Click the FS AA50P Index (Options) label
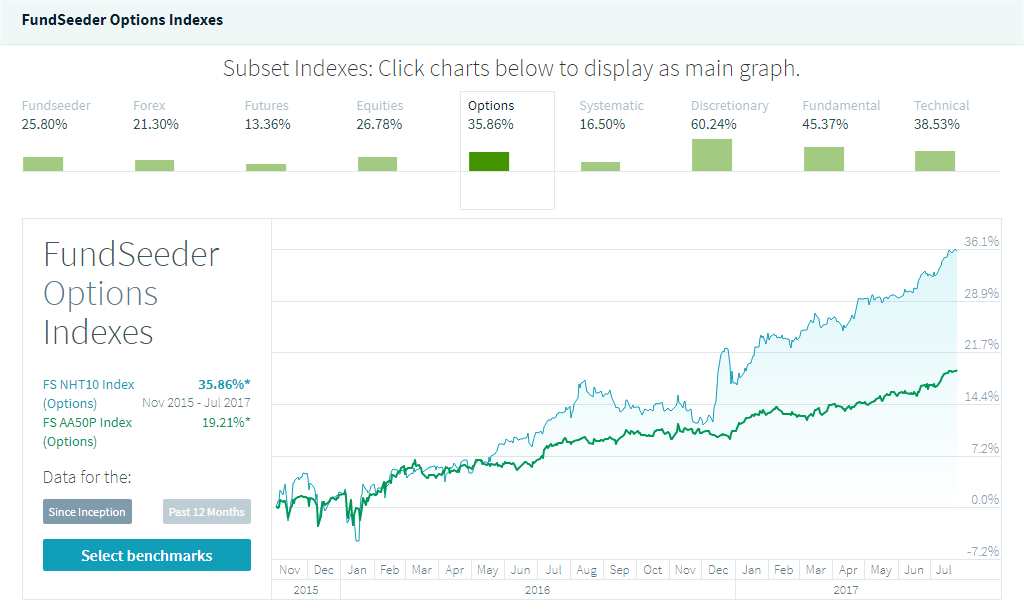Image resolution: width=1024 pixels, height=616 pixels. pyautogui.click(x=87, y=431)
